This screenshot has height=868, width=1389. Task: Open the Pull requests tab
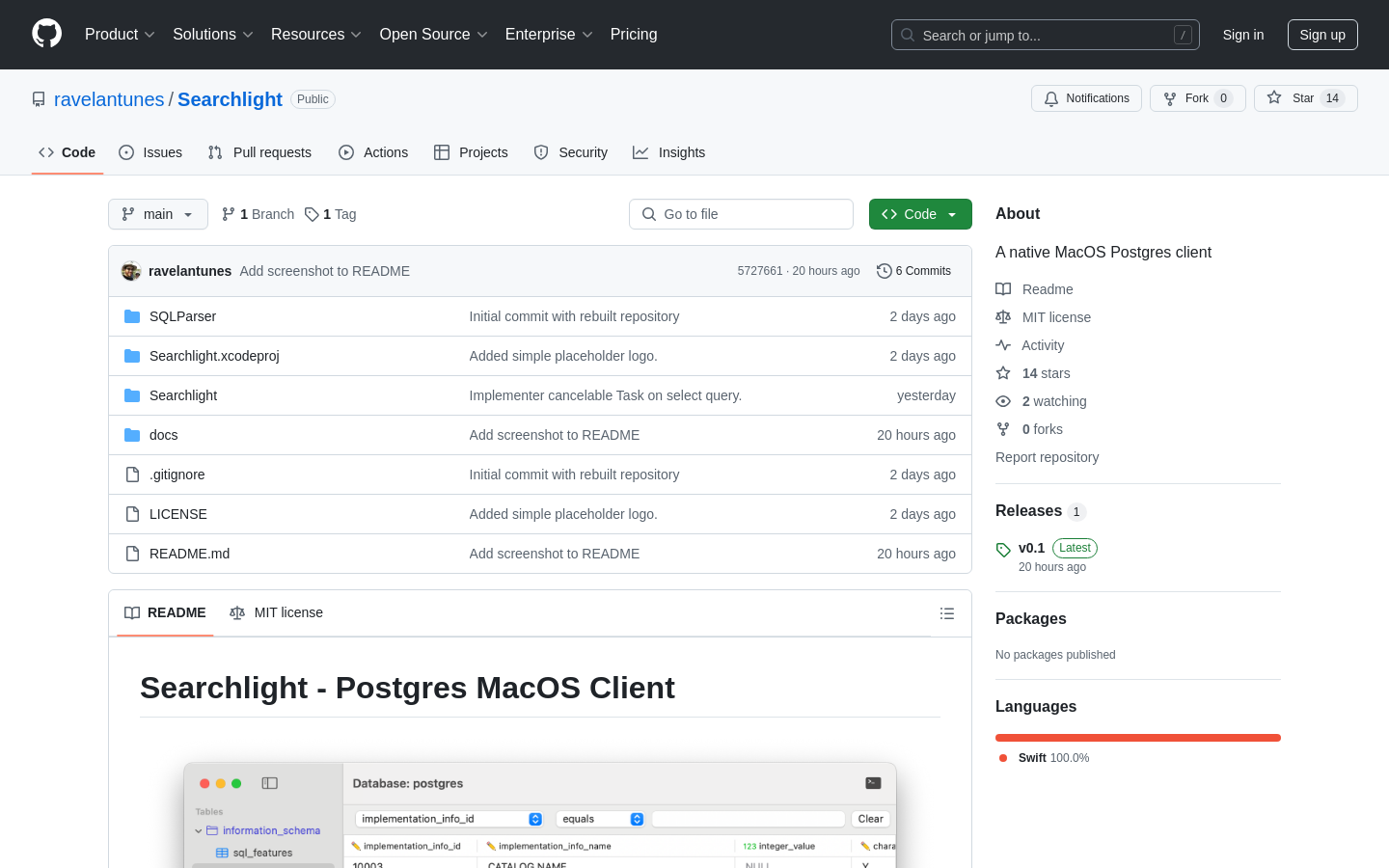coord(259,152)
